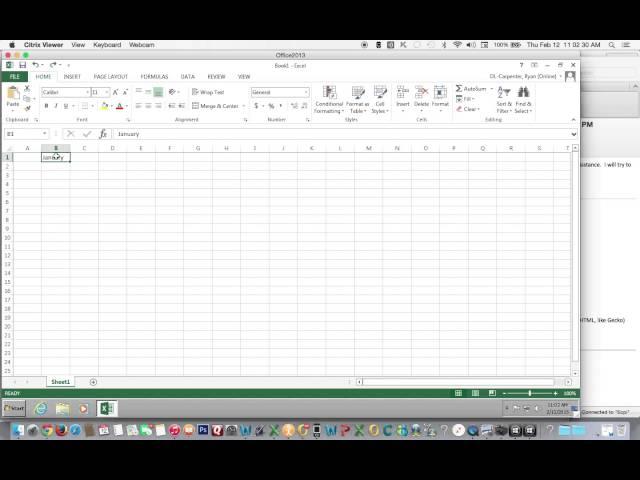Viewport: 640px width, 480px height.
Task: Click the green FILE button
Action: (14, 76)
